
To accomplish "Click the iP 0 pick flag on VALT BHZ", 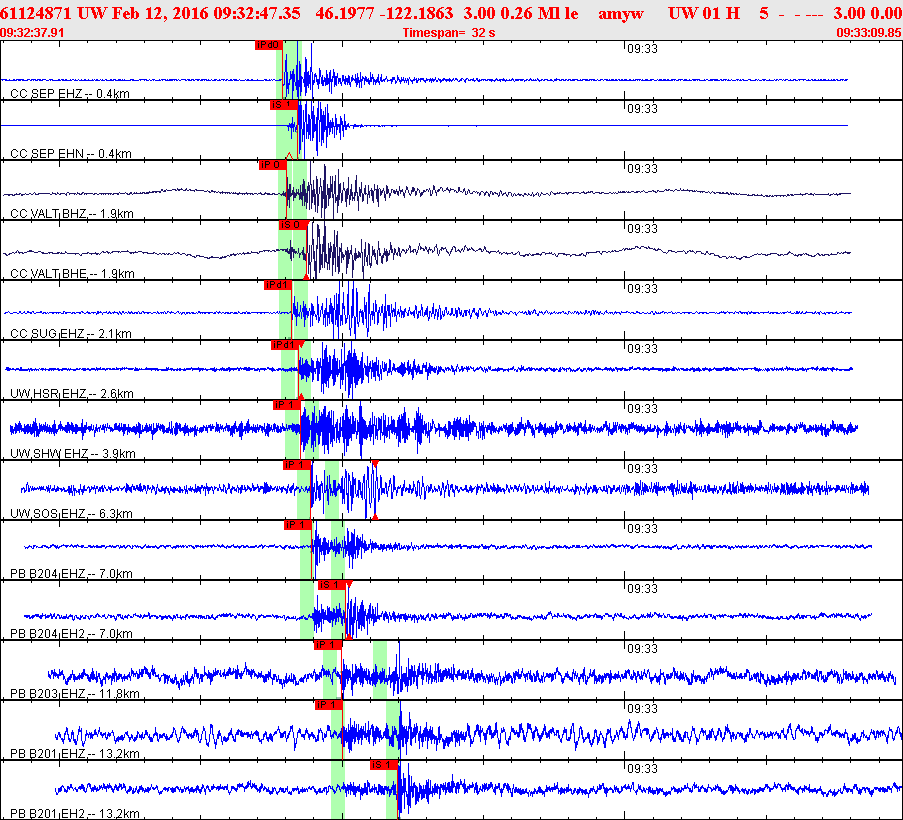I will [x=272, y=165].
